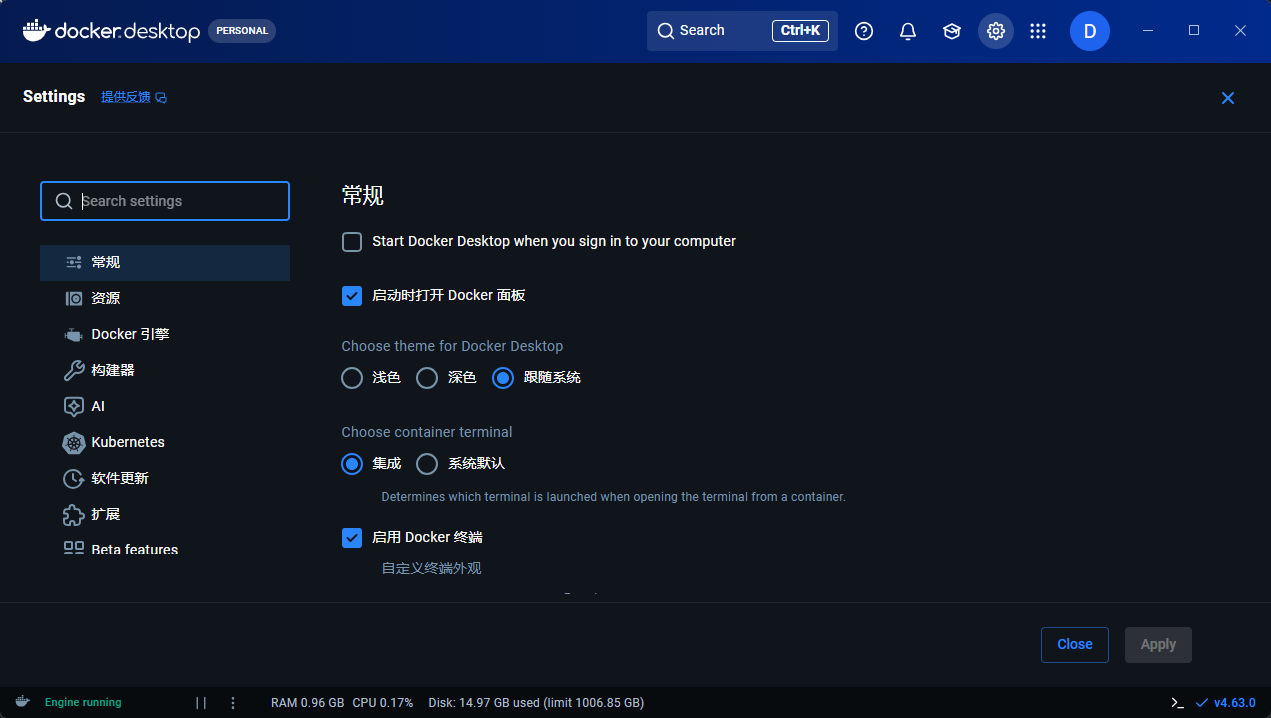Viewport: 1271px width, 718px height.
Task: Click the settings gear in the title bar
Action: click(x=995, y=31)
